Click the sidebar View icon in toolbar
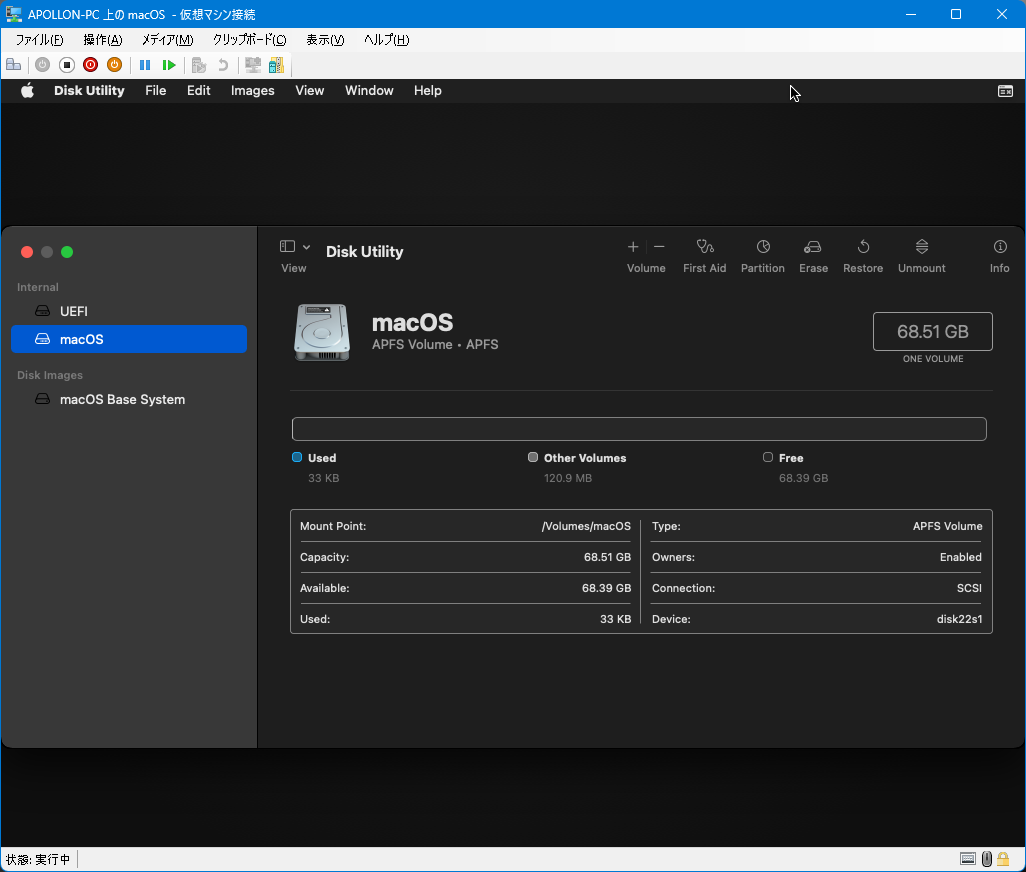Screen dimensions: 1026x872 (x=287, y=246)
